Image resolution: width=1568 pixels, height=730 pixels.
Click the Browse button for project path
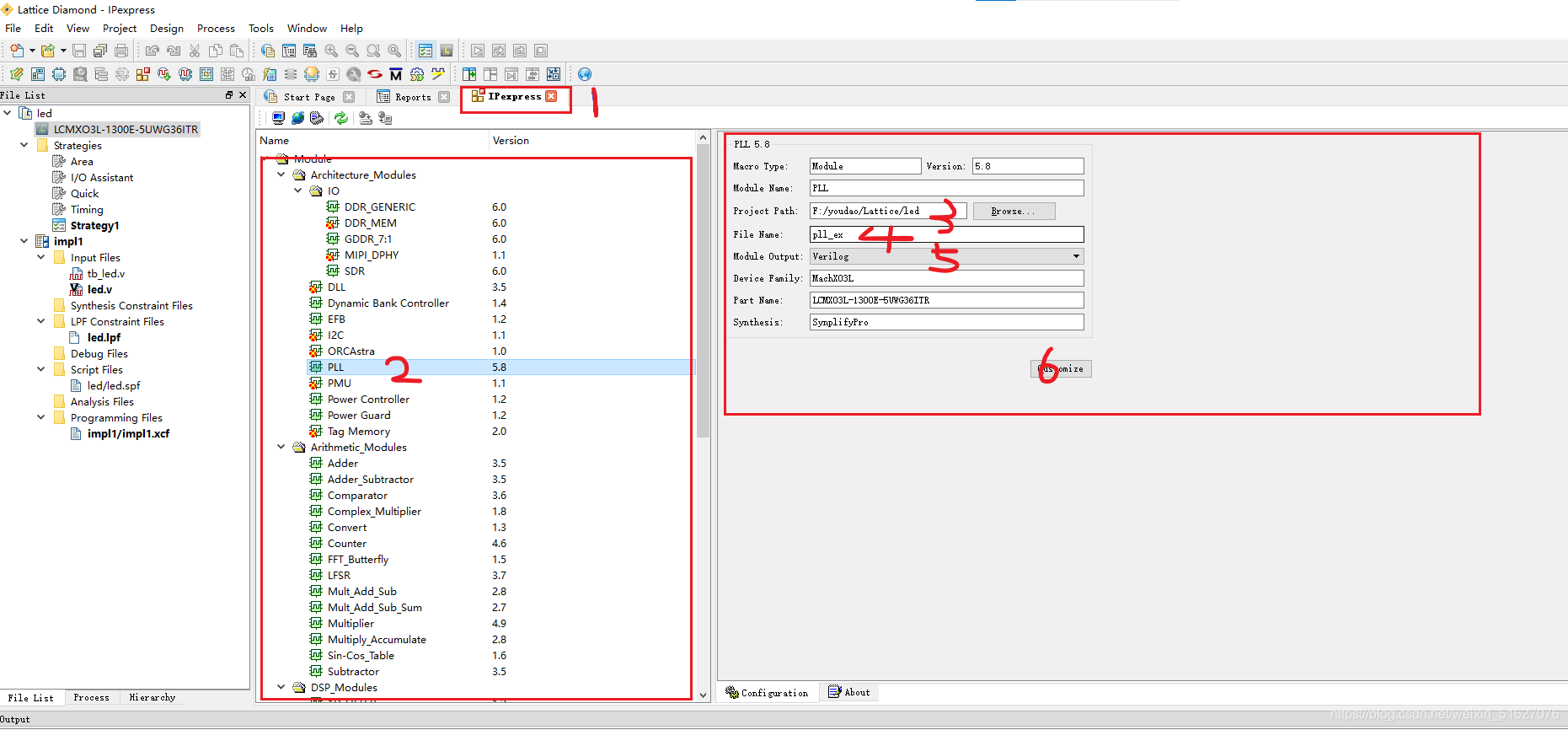[1014, 211]
